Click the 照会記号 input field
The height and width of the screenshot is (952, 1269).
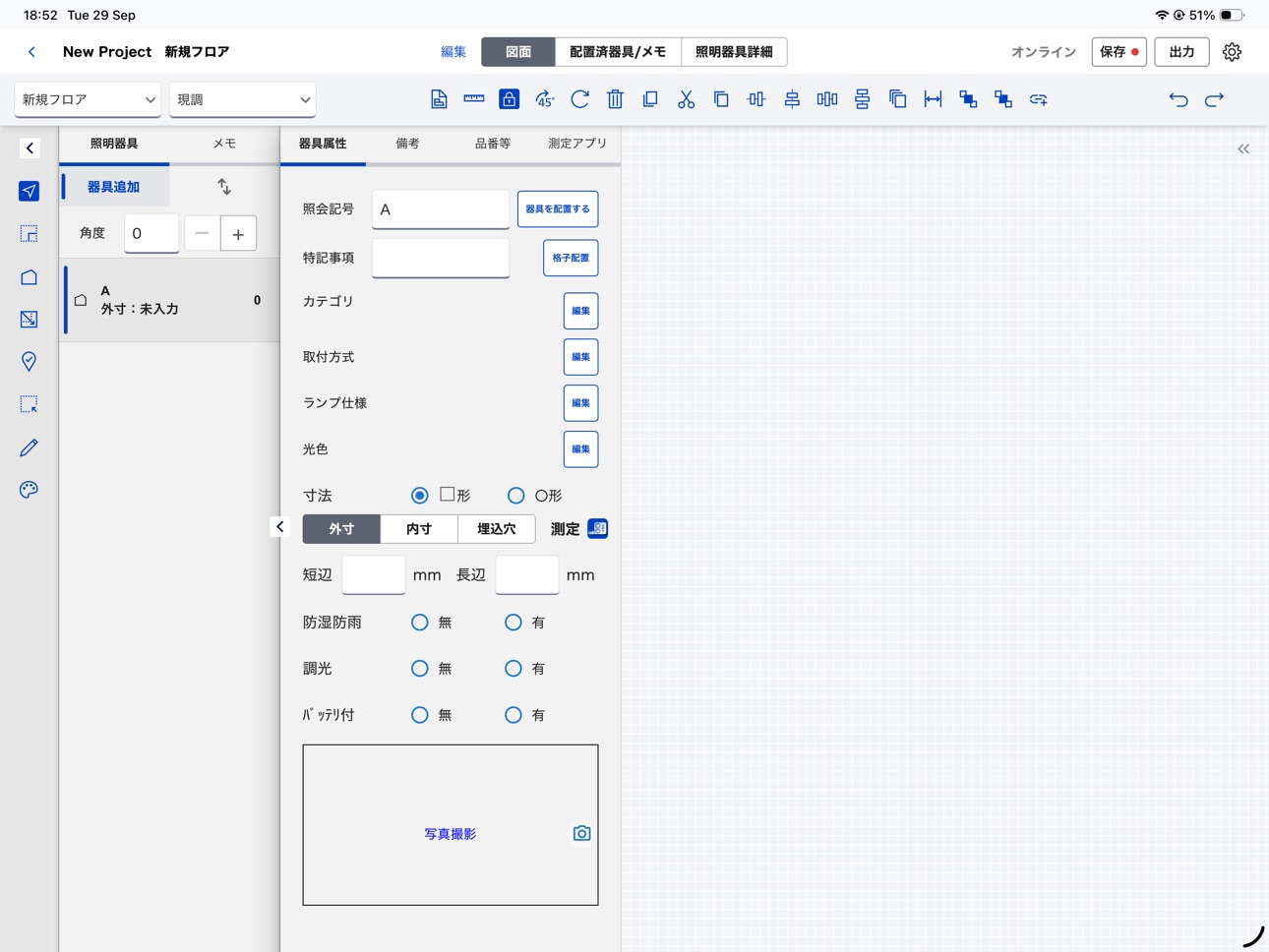441,209
